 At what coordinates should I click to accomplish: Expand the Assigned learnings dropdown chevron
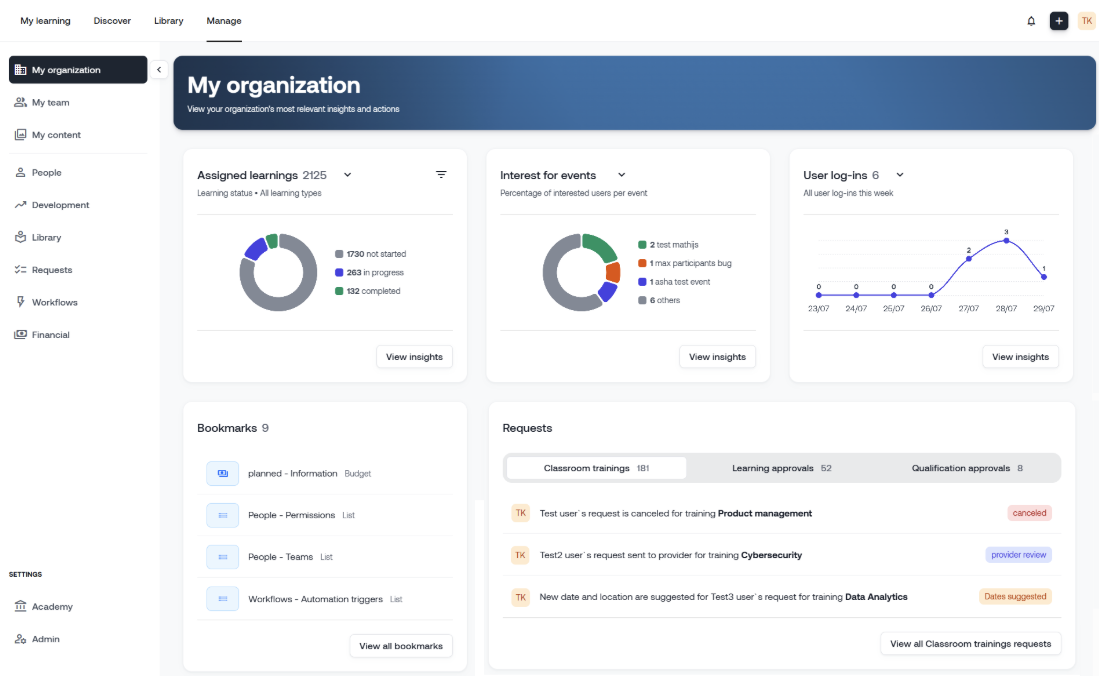(348, 175)
